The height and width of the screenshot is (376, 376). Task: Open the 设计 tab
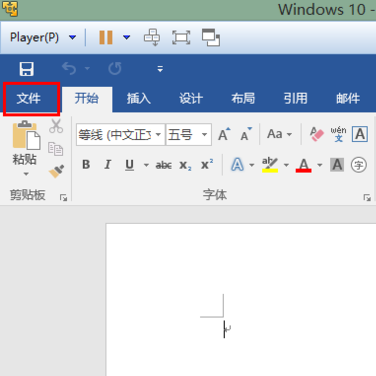[191, 99]
